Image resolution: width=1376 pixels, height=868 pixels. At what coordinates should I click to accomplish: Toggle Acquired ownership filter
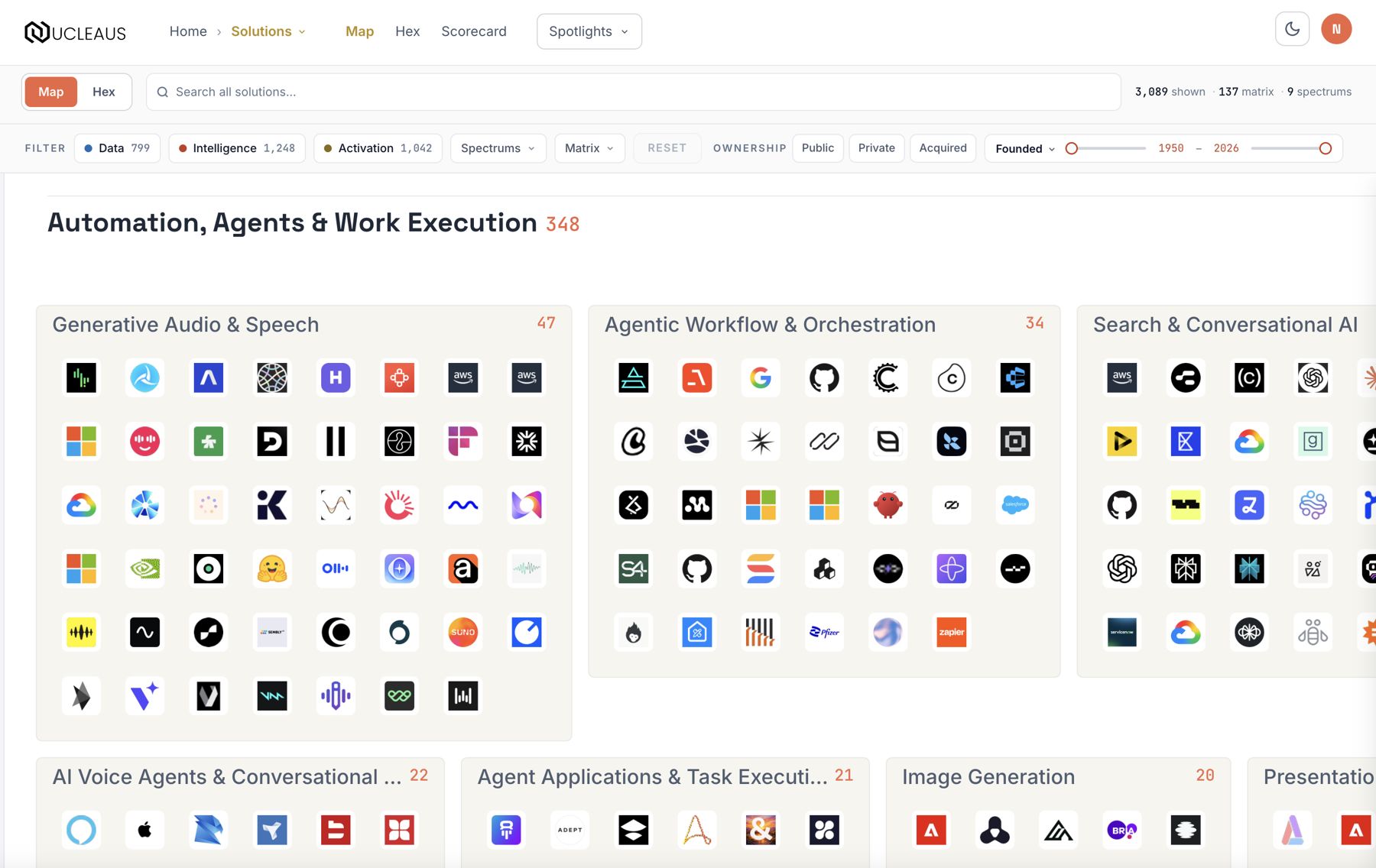pyautogui.click(x=943, y=148)
